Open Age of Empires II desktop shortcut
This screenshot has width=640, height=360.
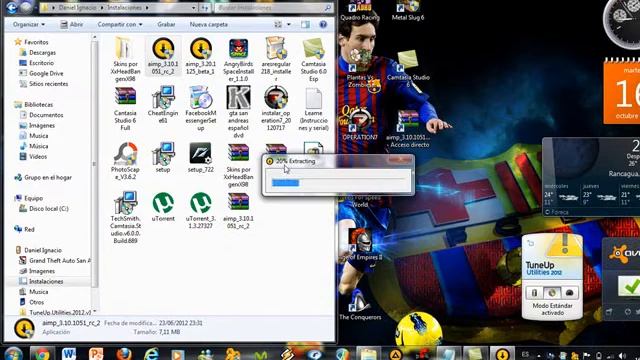click(360, 244)
